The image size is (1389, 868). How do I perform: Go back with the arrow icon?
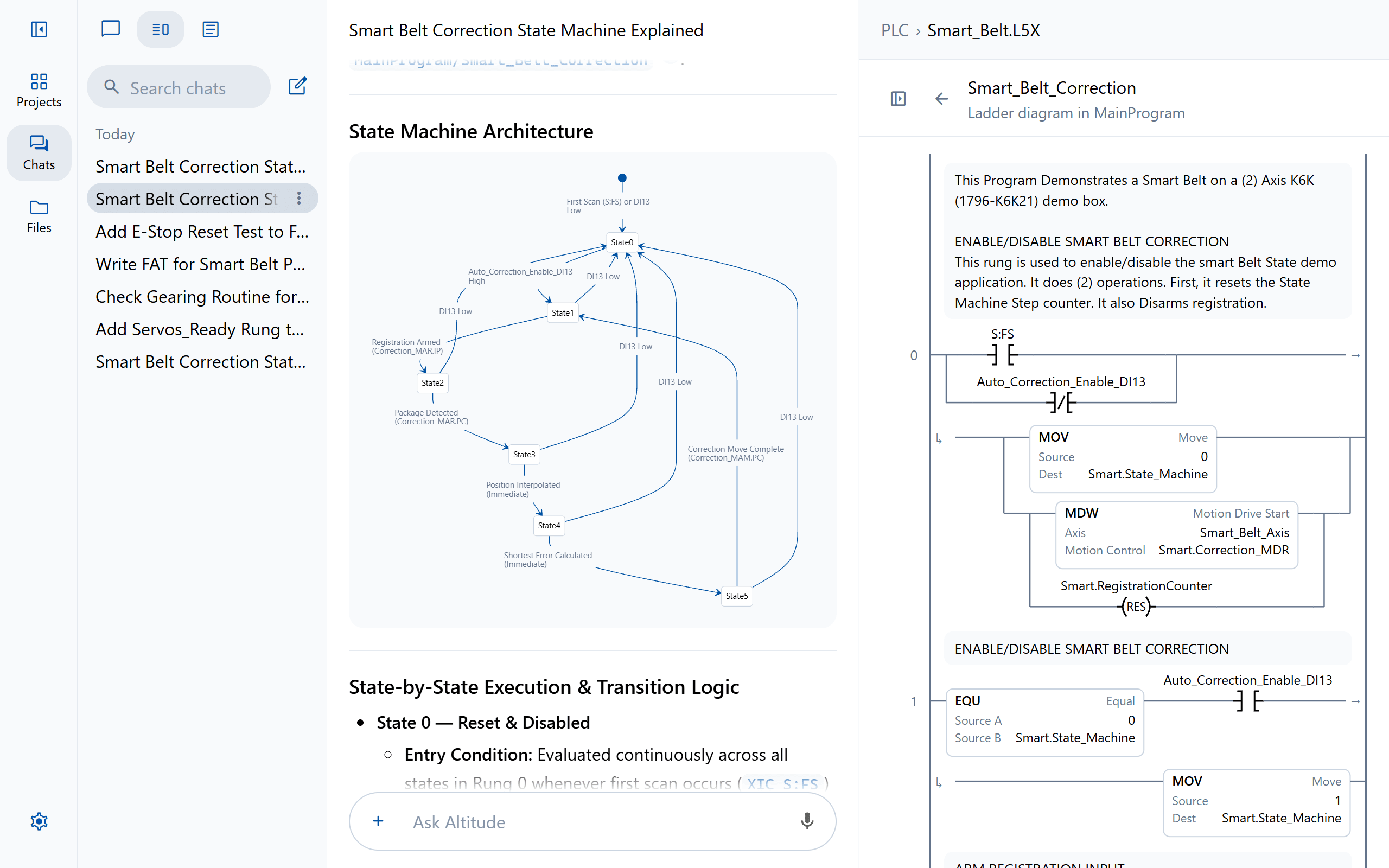941,99
